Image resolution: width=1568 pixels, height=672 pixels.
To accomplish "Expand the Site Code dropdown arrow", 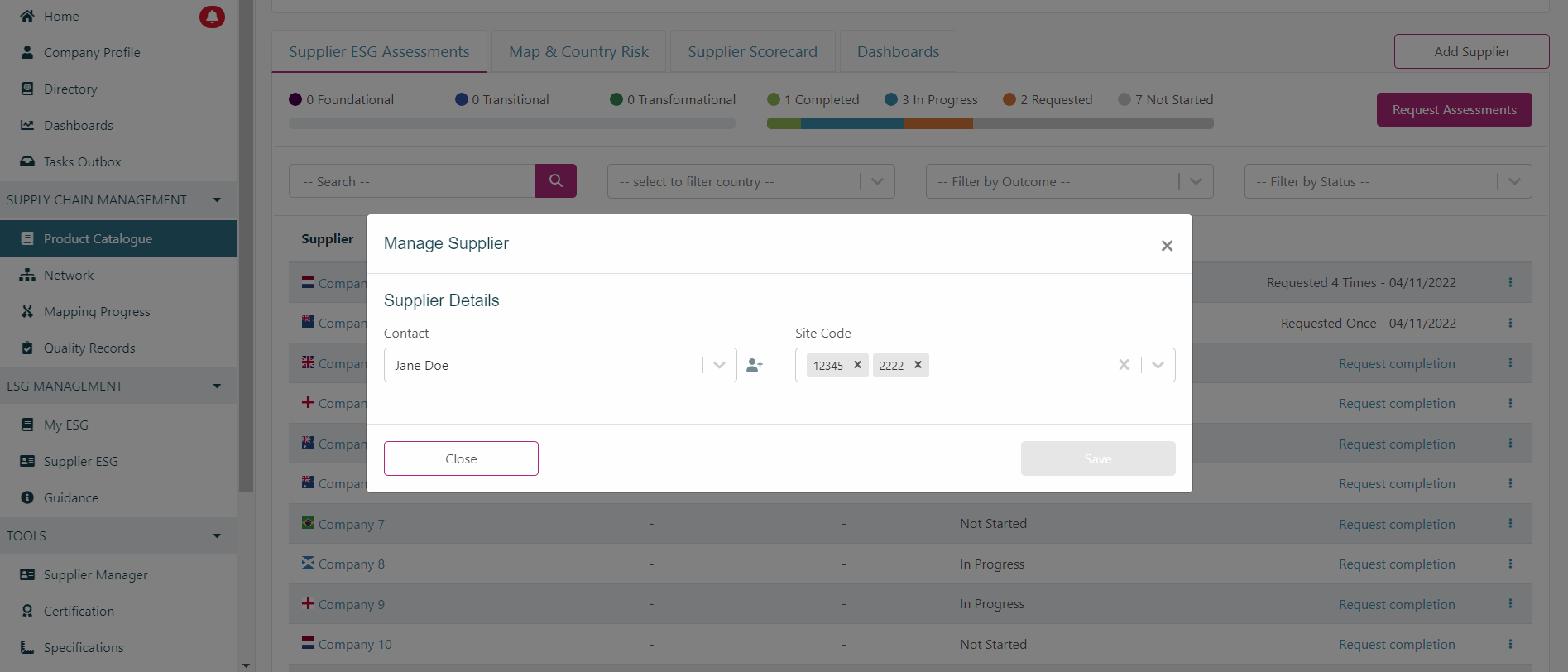I will coord(1158,365).
